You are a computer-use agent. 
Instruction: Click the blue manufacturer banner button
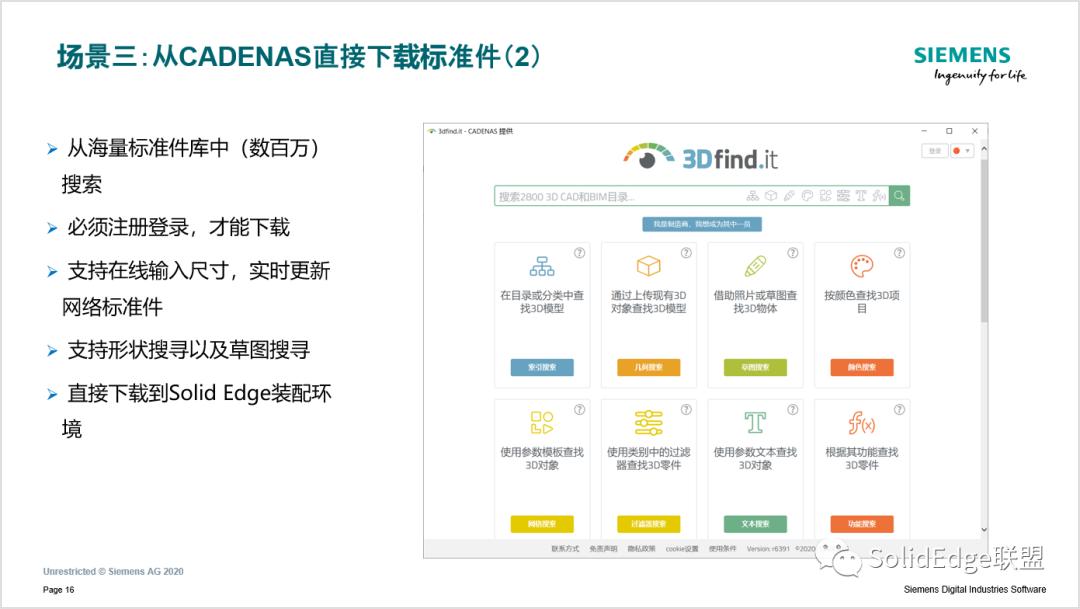coord(702,224)
